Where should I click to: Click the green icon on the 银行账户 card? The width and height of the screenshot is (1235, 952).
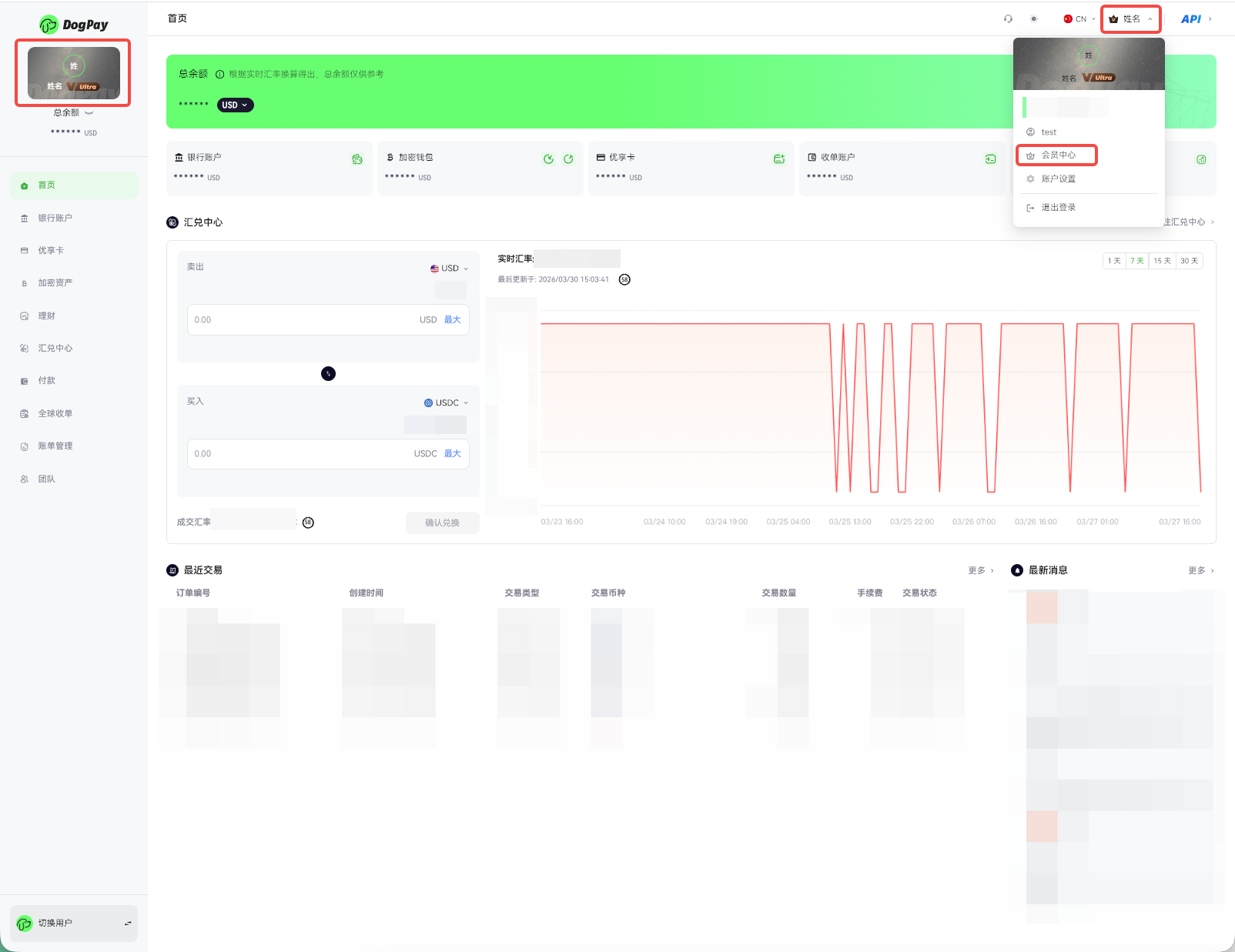(x=357, y=159)
